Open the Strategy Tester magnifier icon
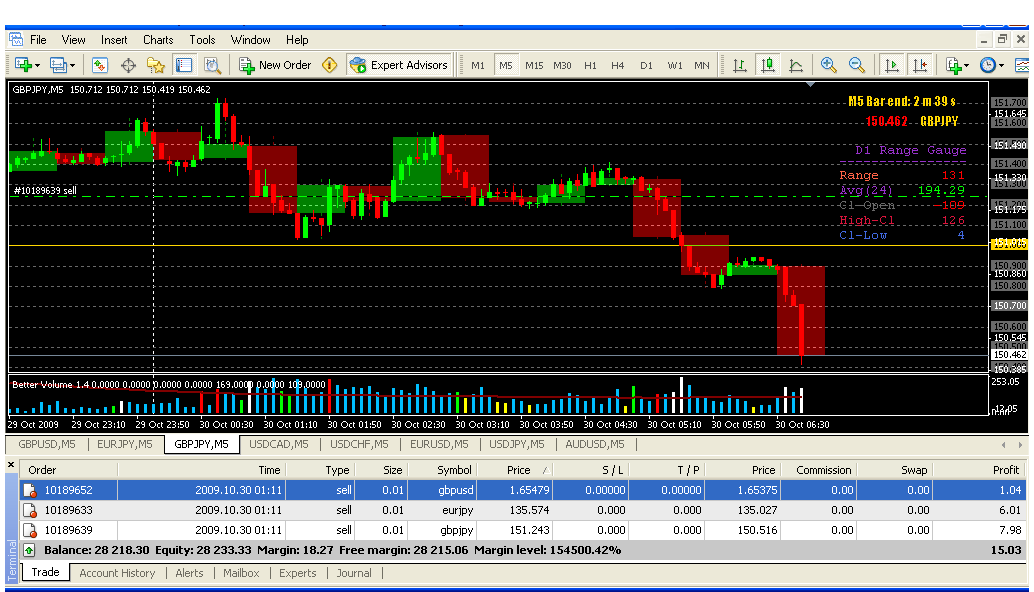The image size is (1034, 592). (212, 65)
